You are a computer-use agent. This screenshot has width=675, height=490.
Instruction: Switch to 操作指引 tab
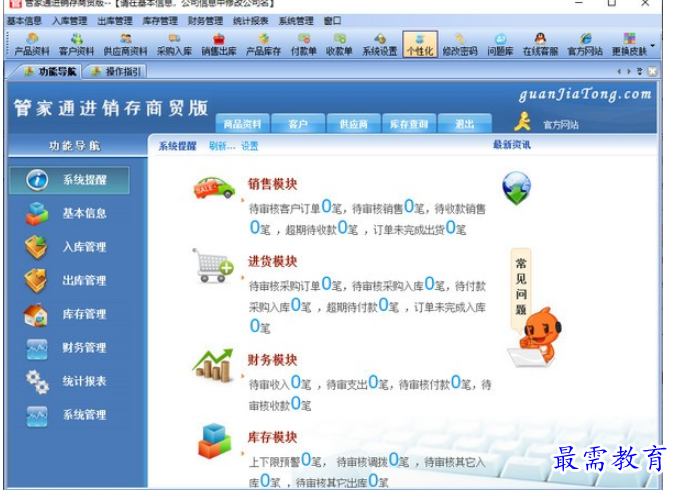point(117,71)
